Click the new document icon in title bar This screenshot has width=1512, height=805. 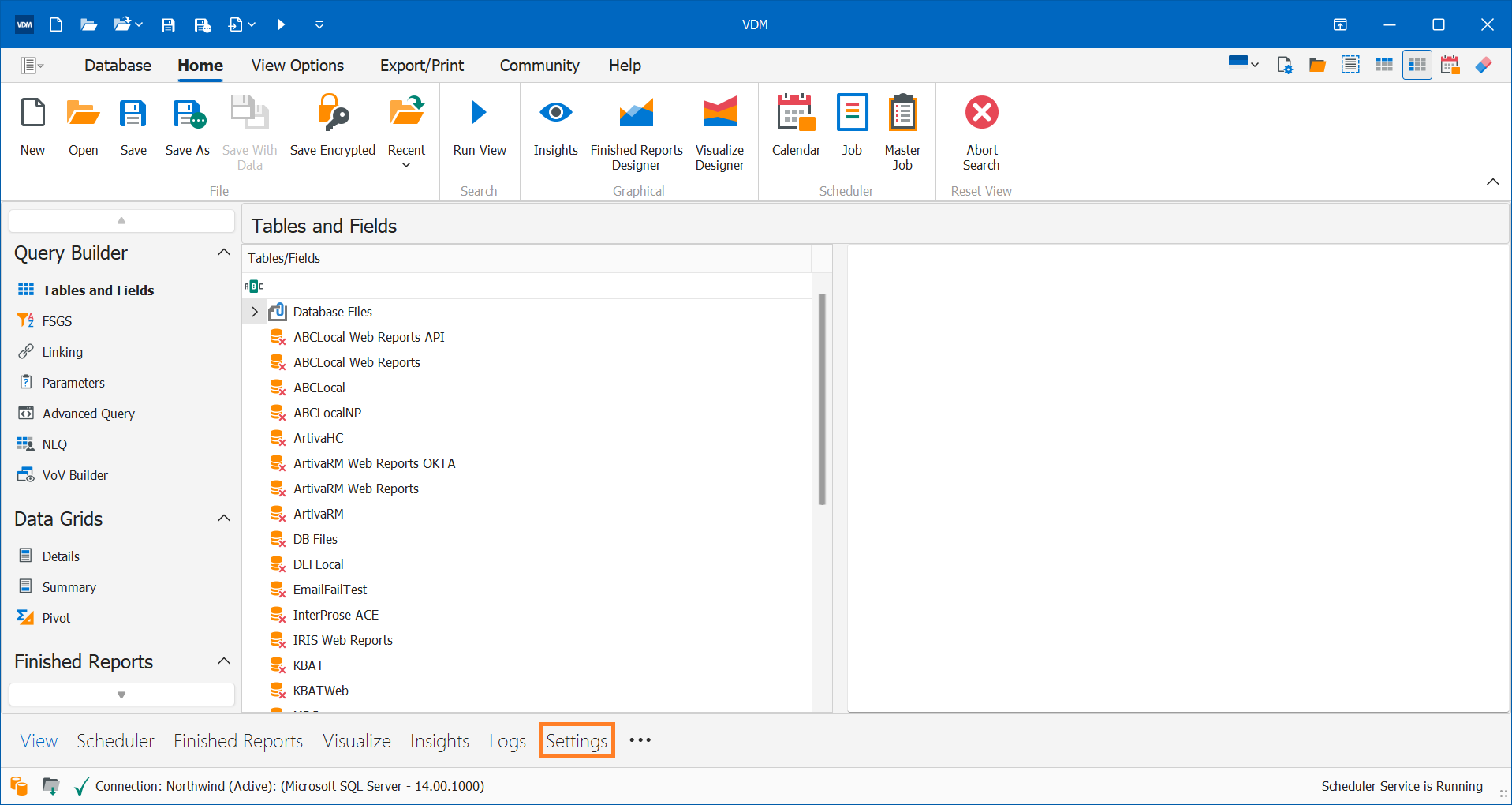(x=56, y=24)
